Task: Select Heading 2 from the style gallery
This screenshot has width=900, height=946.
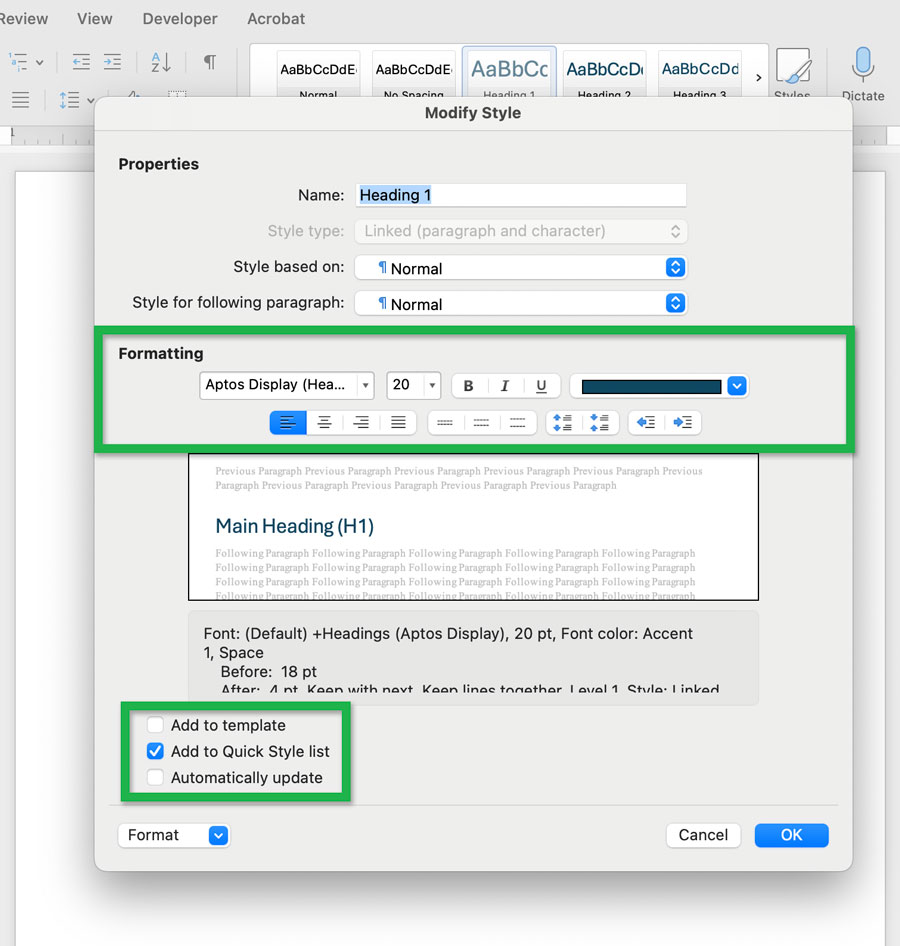Action: click(604, 72)
